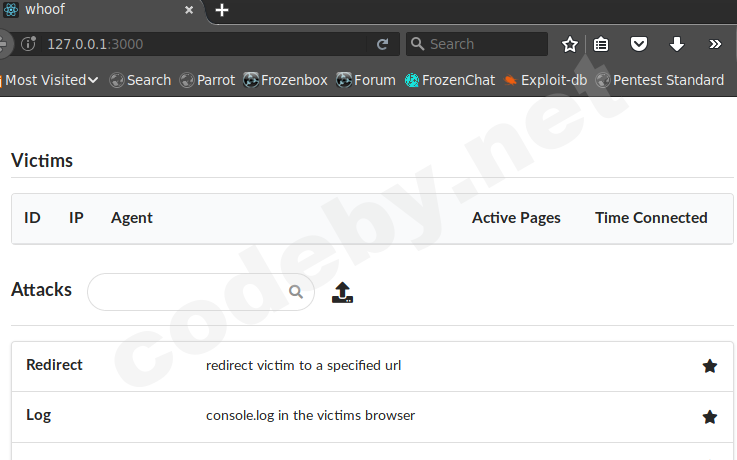Reload the page with refresh icon
The height and width of the screenshot is (460, 737).
coord(382,44)
